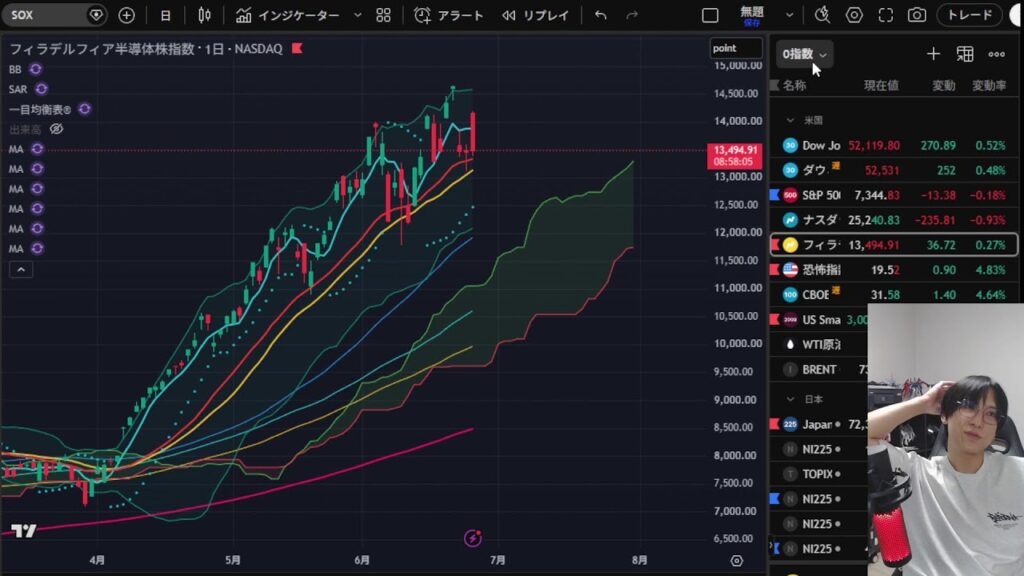
Task: Sort watchlist by 変動 column
Action: (x=944, y=86)
